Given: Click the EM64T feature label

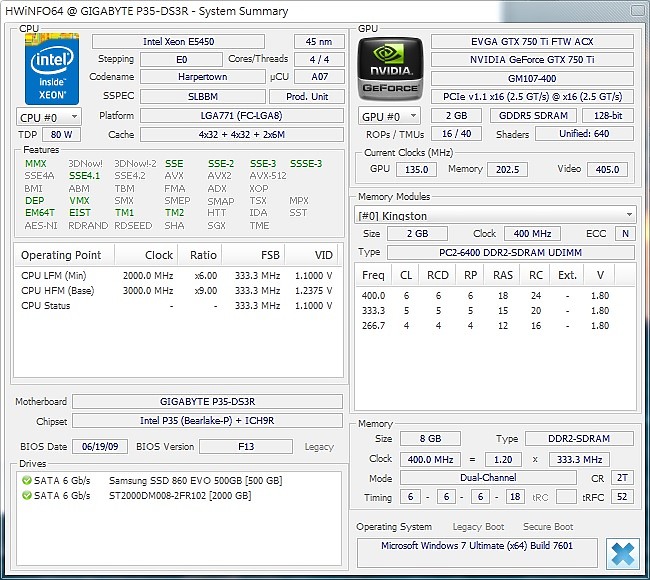Looking at the screenshot, I should tap(40, 213).
